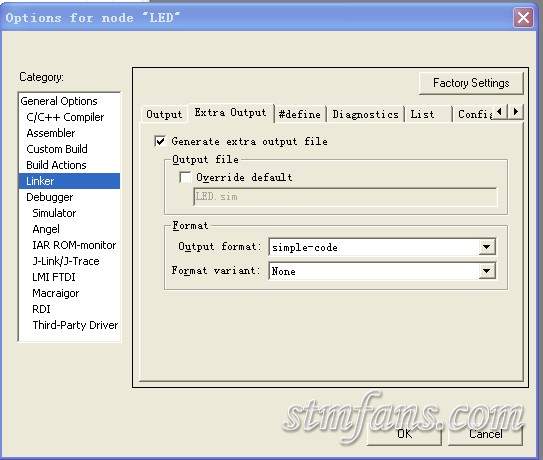This screenshot has width=543, height=460.
Task: Select Linker category
Action: pos(69,181)
